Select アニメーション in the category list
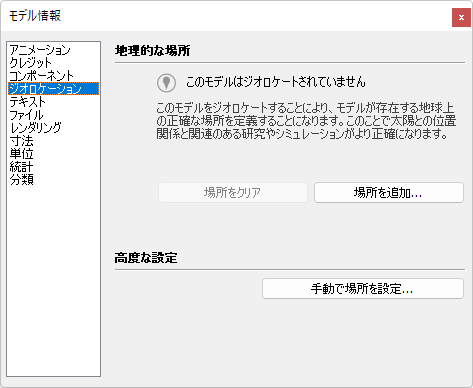 tap(53, 50)
